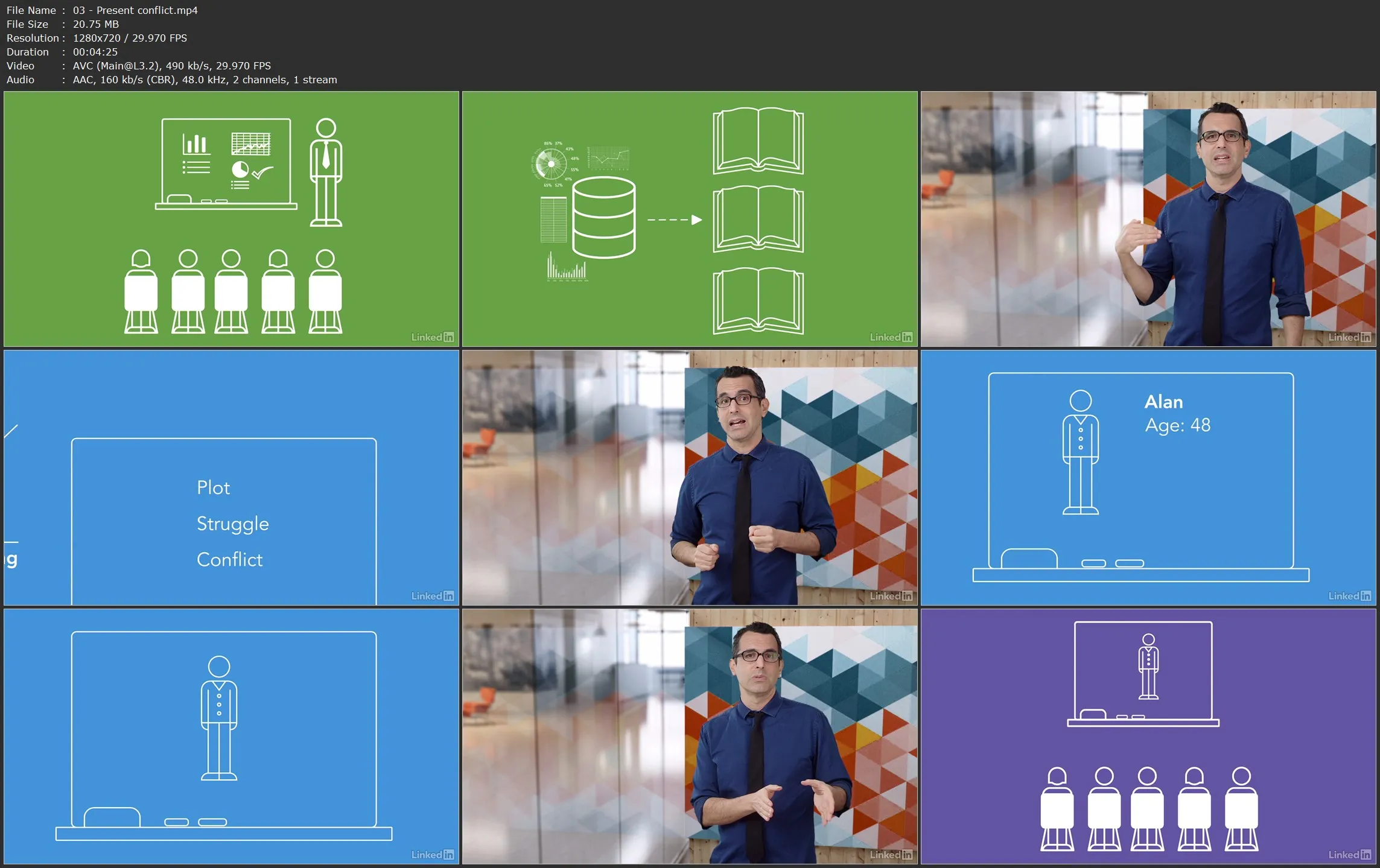Click the duration value '00:04:25'
This screenshot has height=868, width=1380.
[95, 52]
